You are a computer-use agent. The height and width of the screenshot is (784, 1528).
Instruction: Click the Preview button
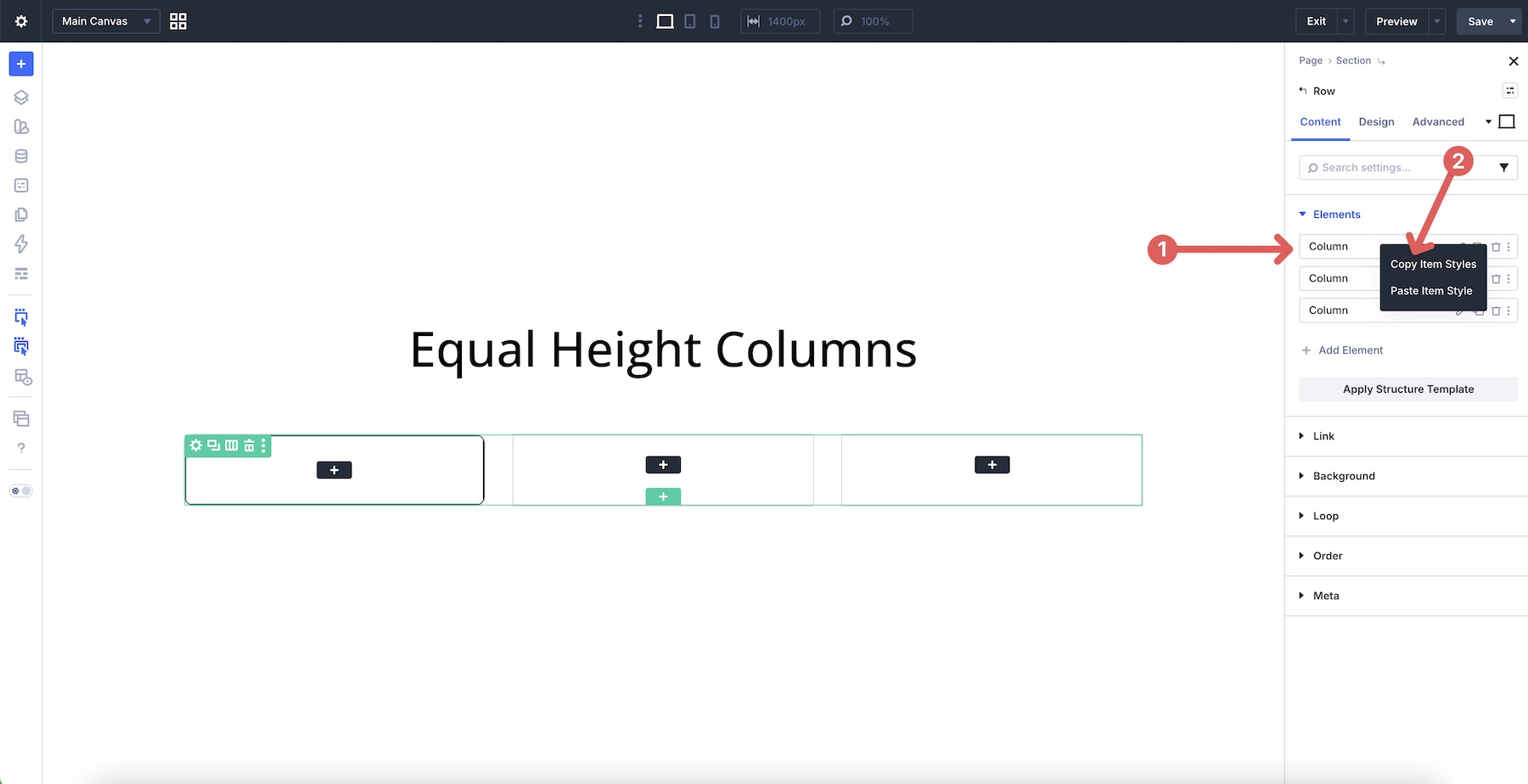1396,21
